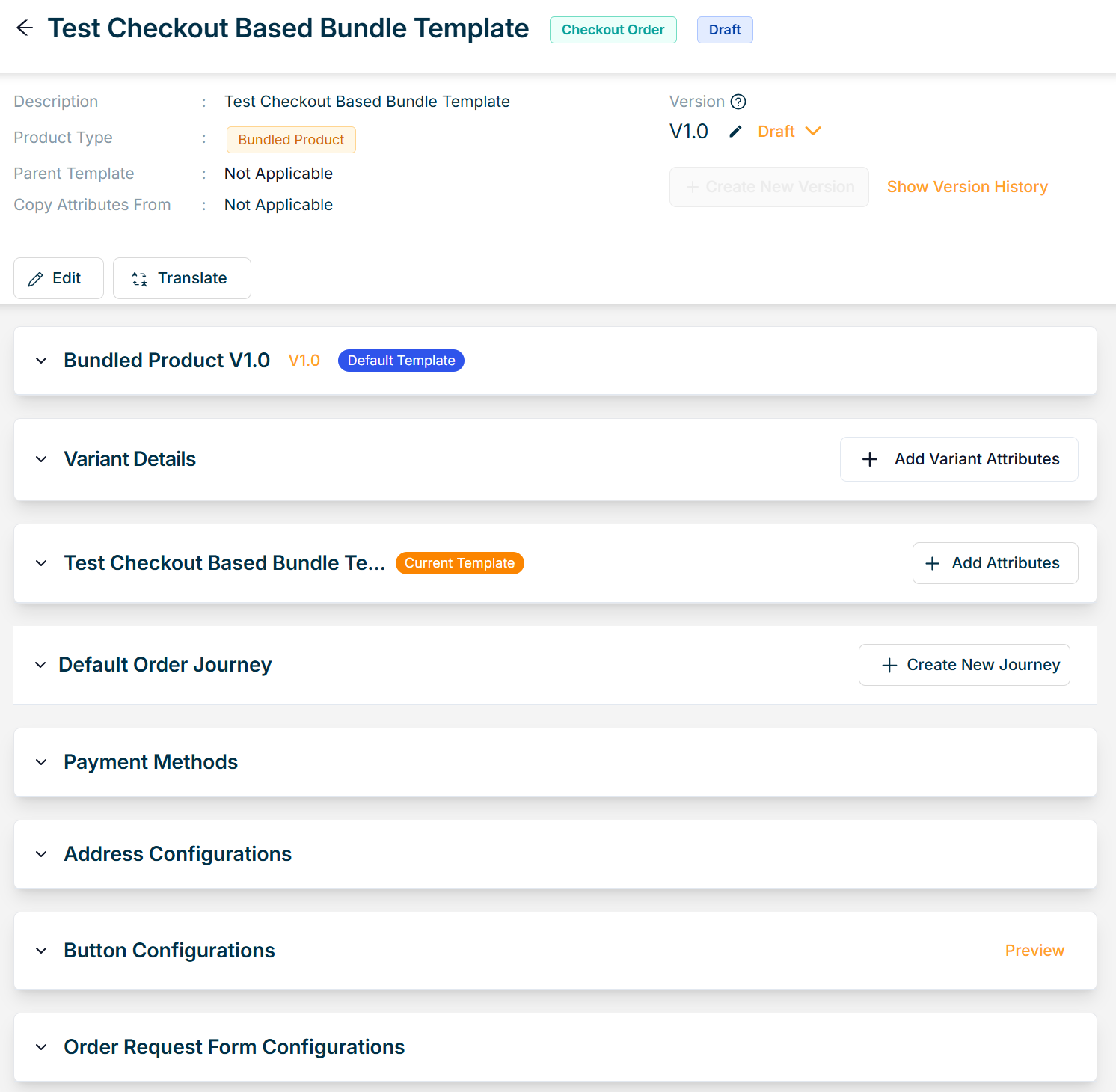This screenshot has height=1092, width=1116.
Task: Toggle the Address Configurations chevron
Action: (x=41, y=854)
